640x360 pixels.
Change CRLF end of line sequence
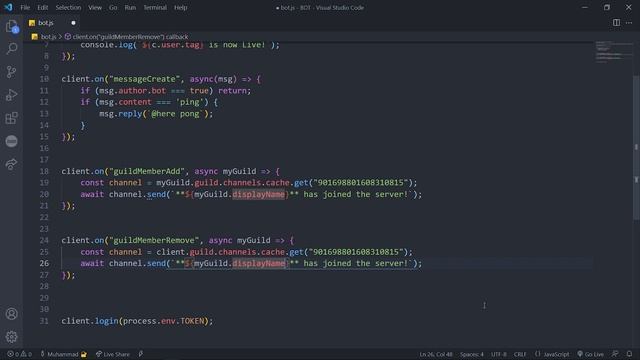click(x=520, y=354)
